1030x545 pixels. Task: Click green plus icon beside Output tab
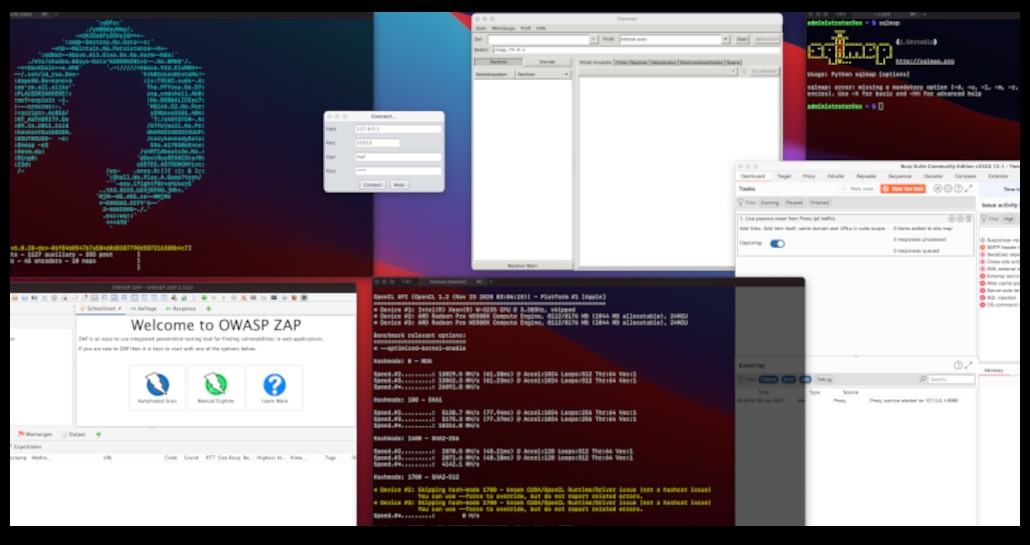point(98,434)
